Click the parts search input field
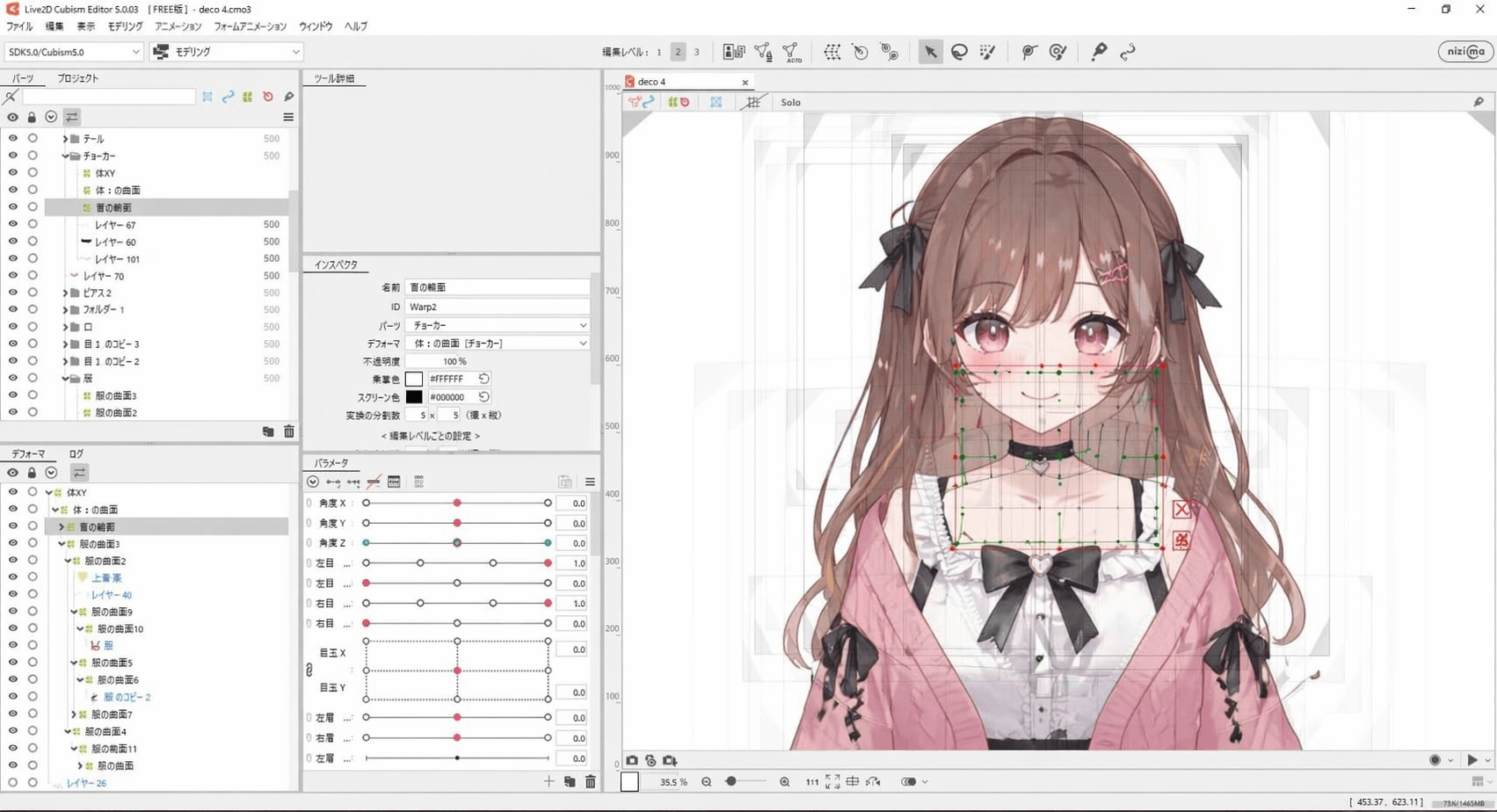The image size is (1497, 812). (x=108, y=97)
